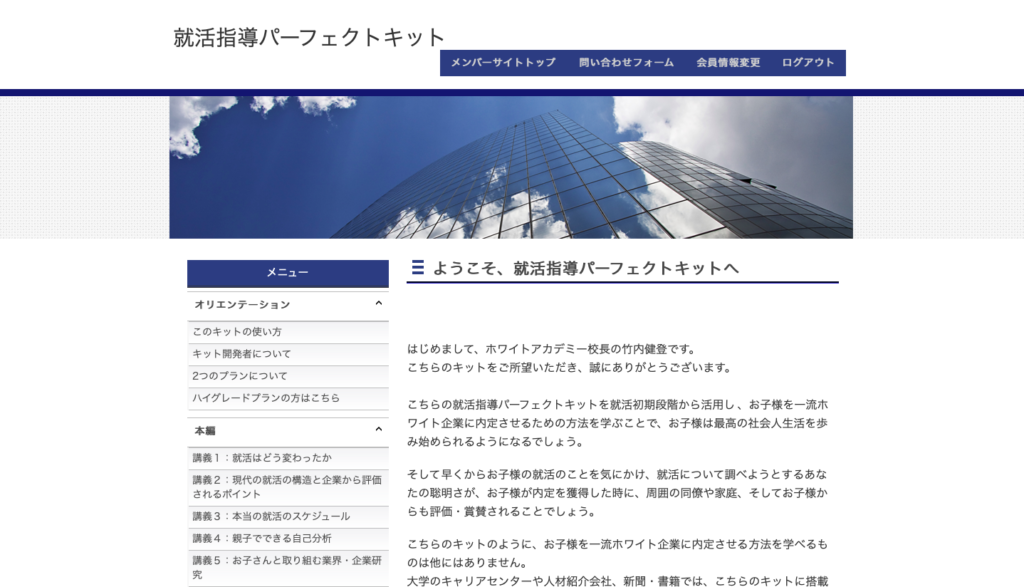The width and height of the screenshot is (1024, 587).
Task: Open 問い合わせフォーム navigation item
Action: pyautogui.click(x=626, y=63)
